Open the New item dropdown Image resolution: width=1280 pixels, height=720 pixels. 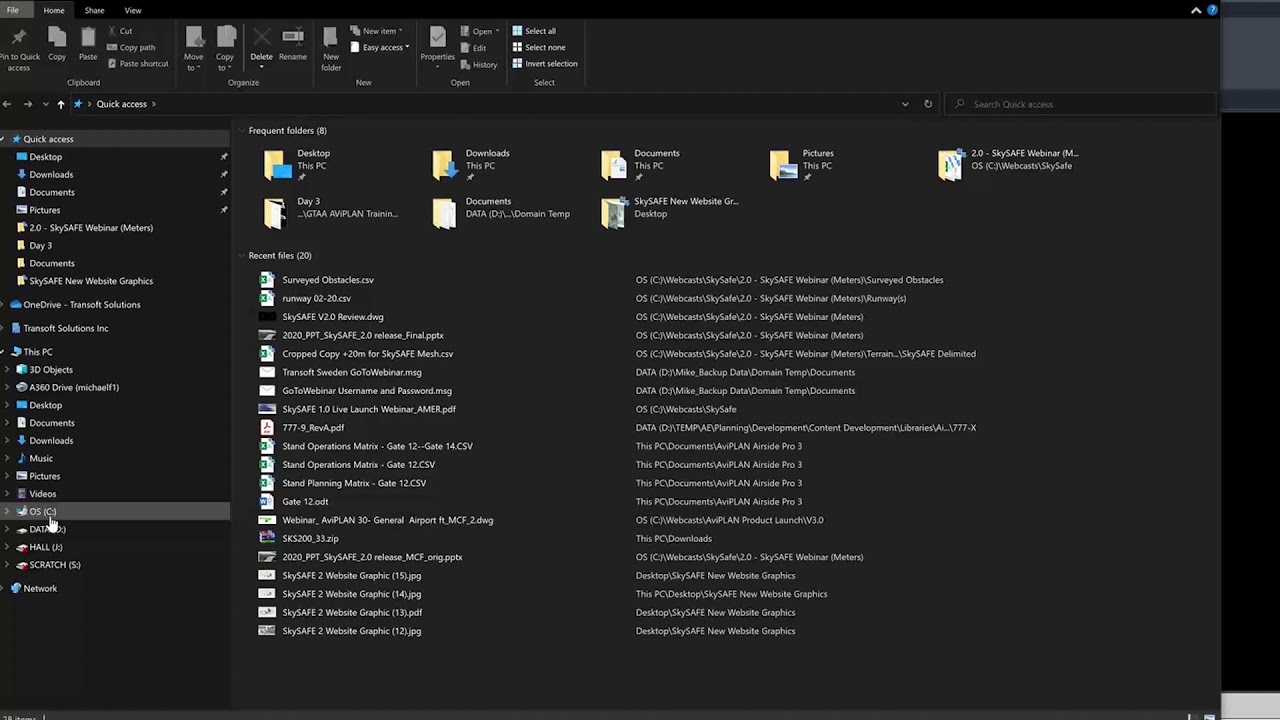pos(376,31)
